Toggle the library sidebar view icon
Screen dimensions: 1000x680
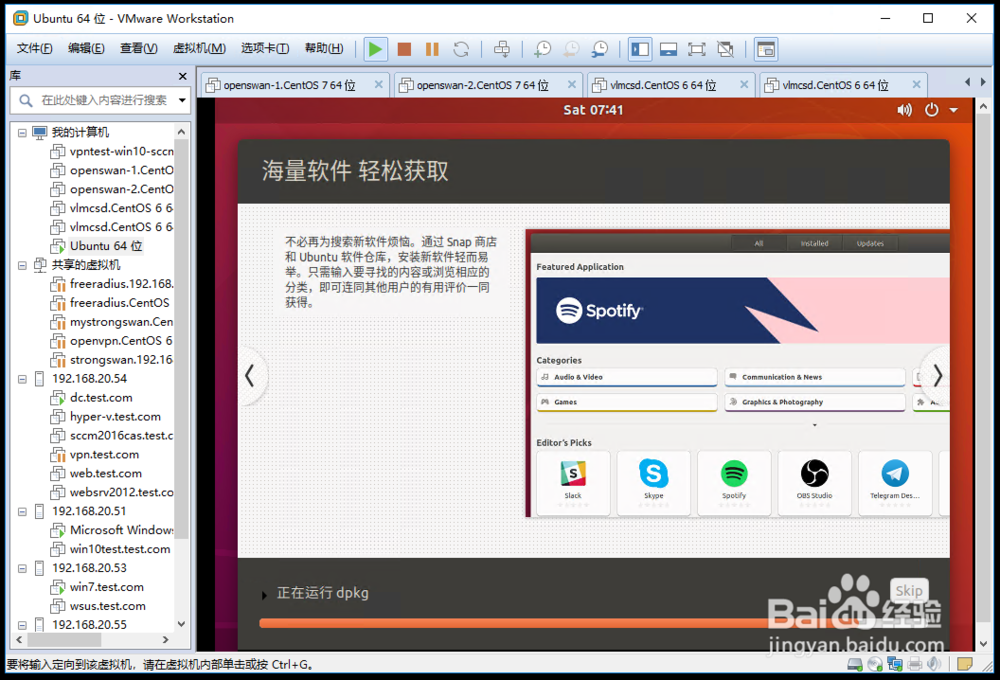(640, 49)
